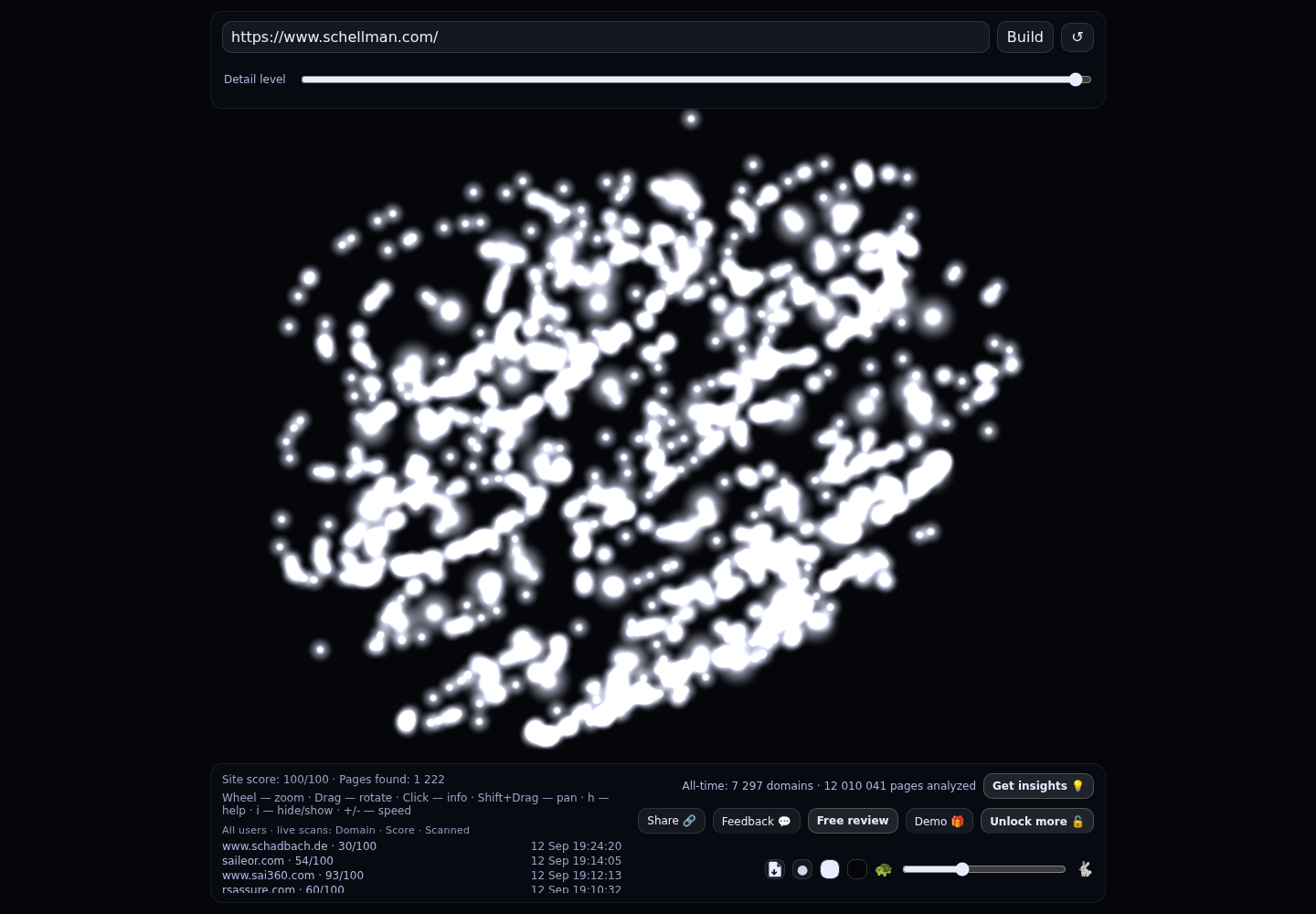The width and height of the screenshot is (1316, 914).
Task: Click the 12 Sep 19:24:20 timestamp
Action: [x=576, y=846]
